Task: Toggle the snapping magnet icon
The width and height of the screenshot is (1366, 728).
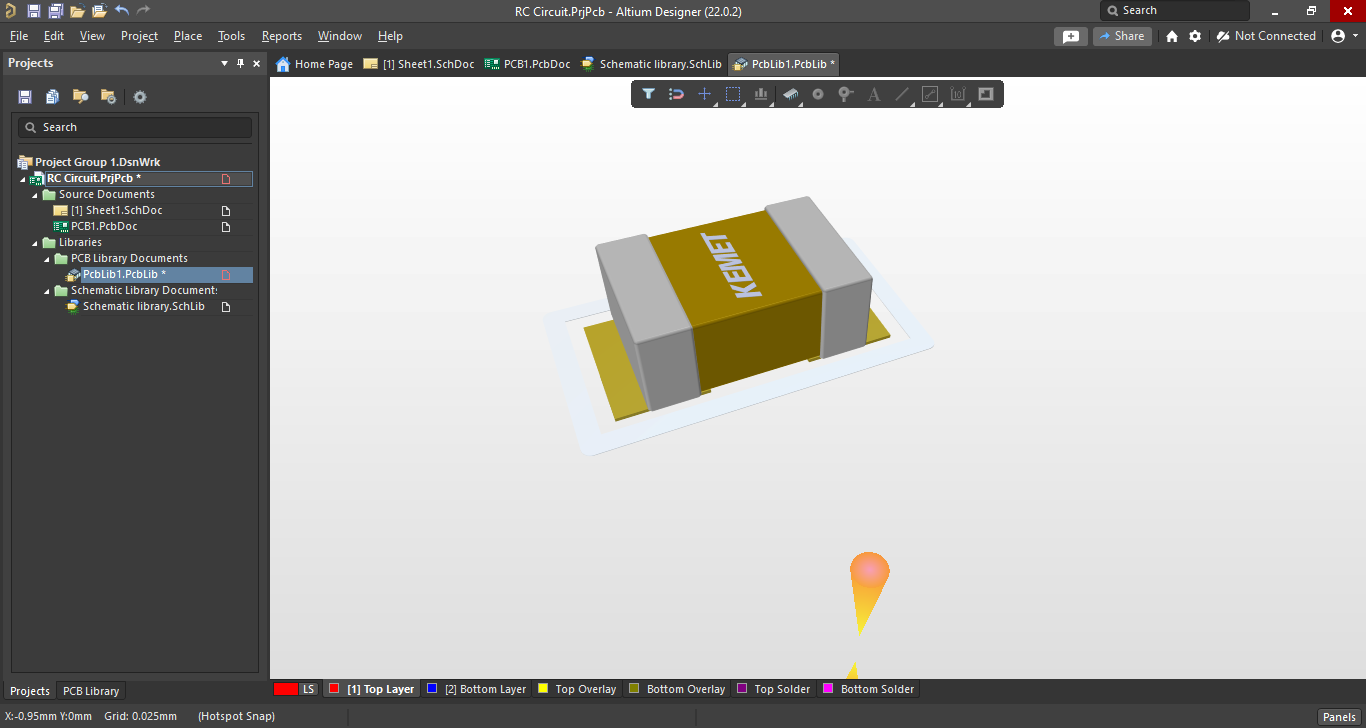Action: point(677,94)
